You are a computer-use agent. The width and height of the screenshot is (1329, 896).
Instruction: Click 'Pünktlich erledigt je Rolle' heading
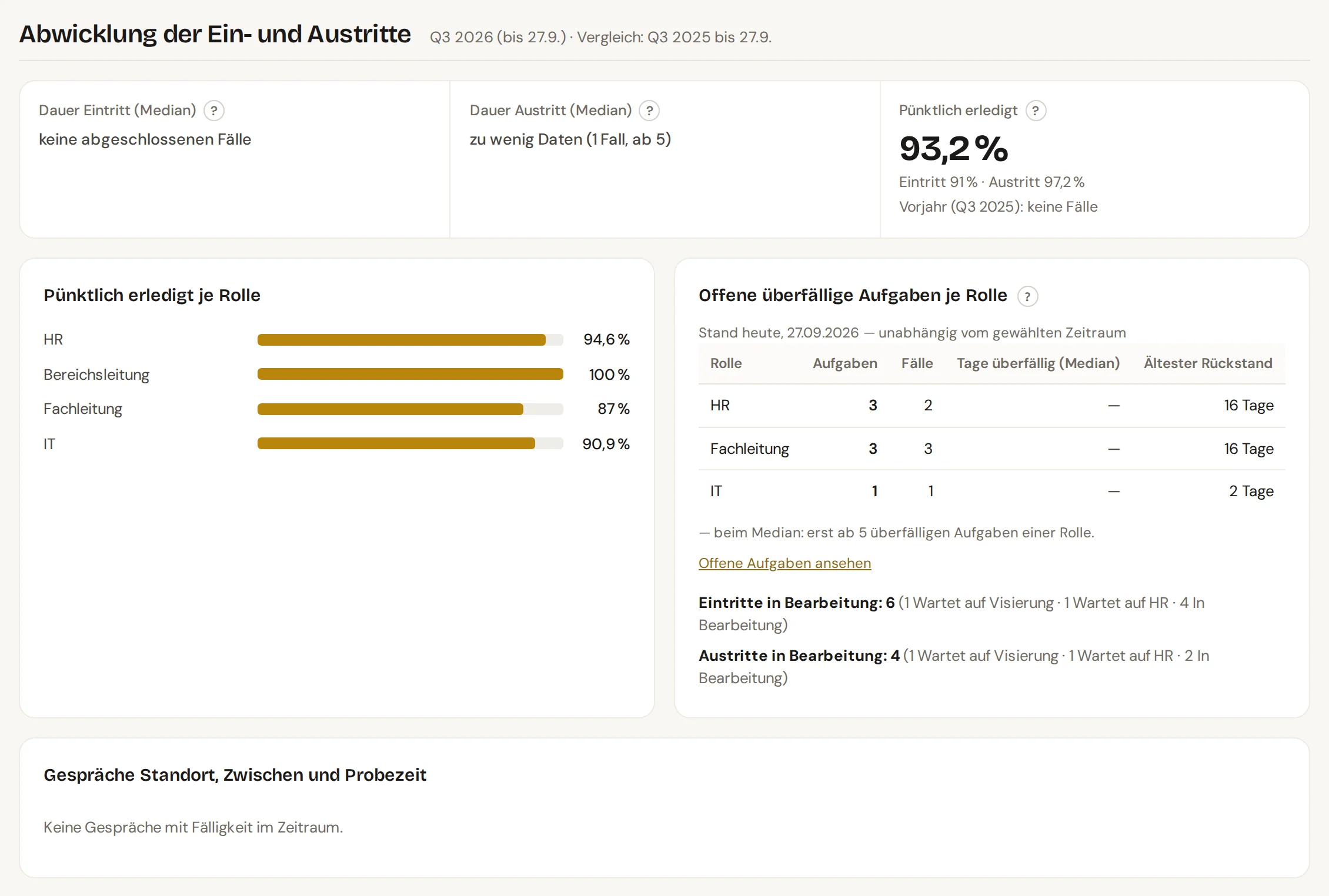click(x=152, y=295)
